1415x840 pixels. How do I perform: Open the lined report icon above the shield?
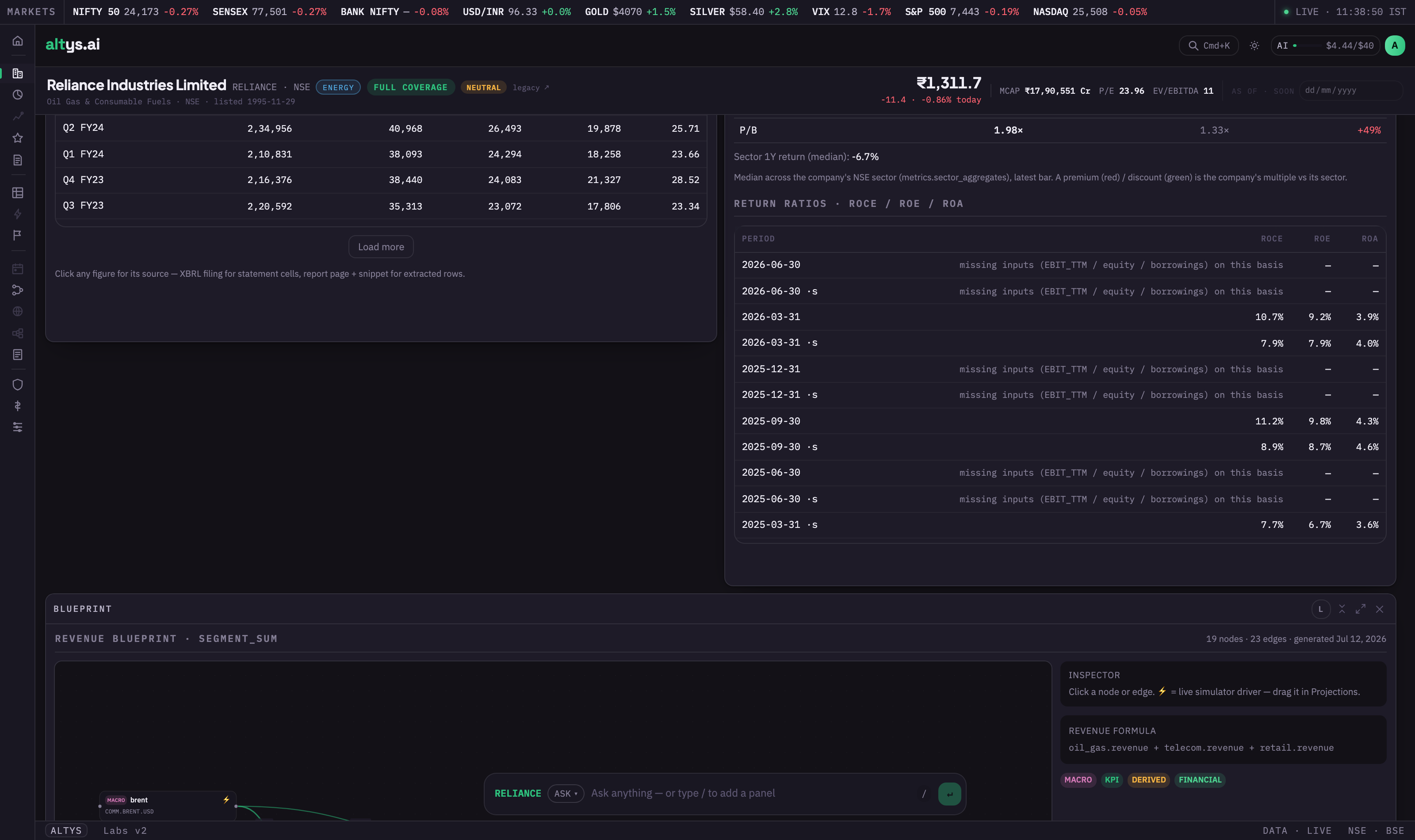(18, 354)
